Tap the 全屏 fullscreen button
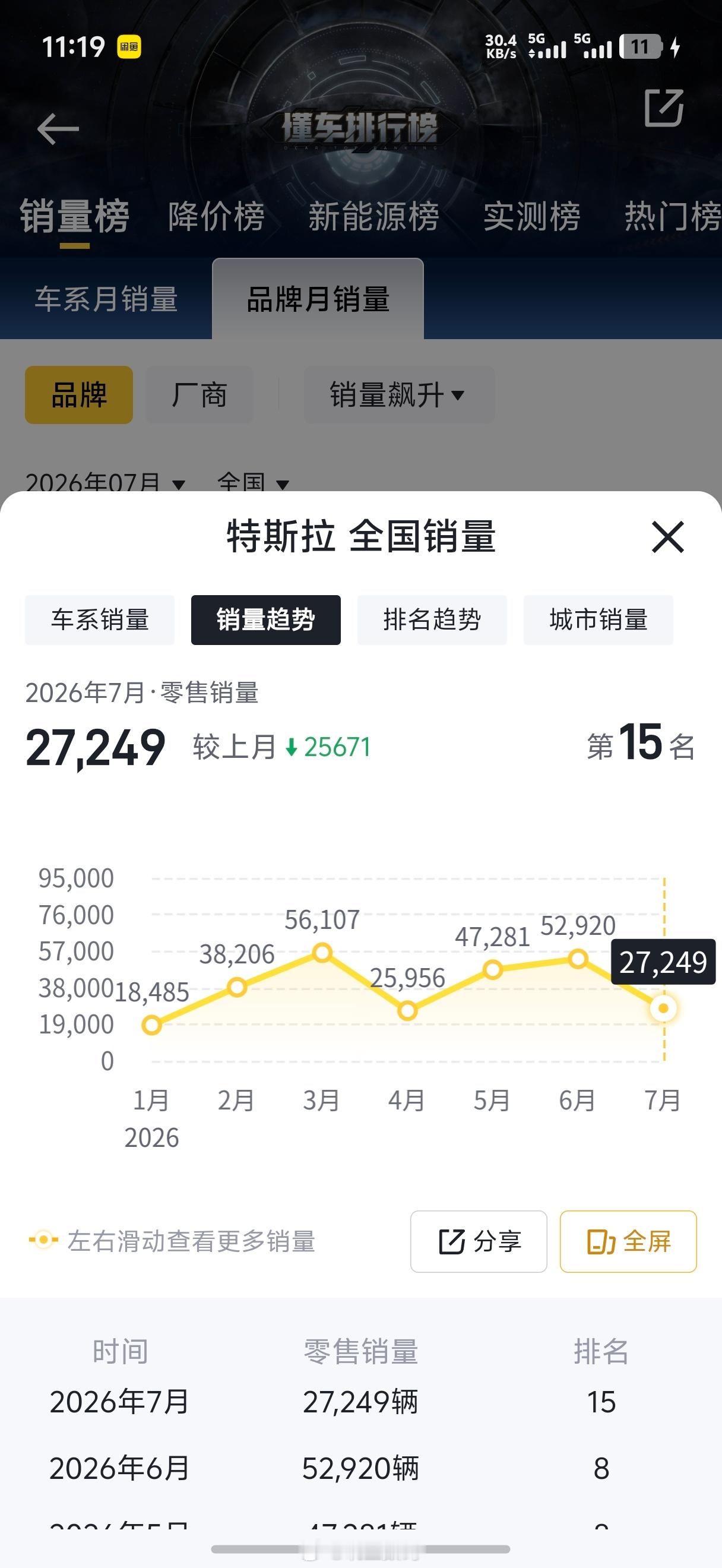The height and width of the screenshot is (1568, 722). 628,1242
